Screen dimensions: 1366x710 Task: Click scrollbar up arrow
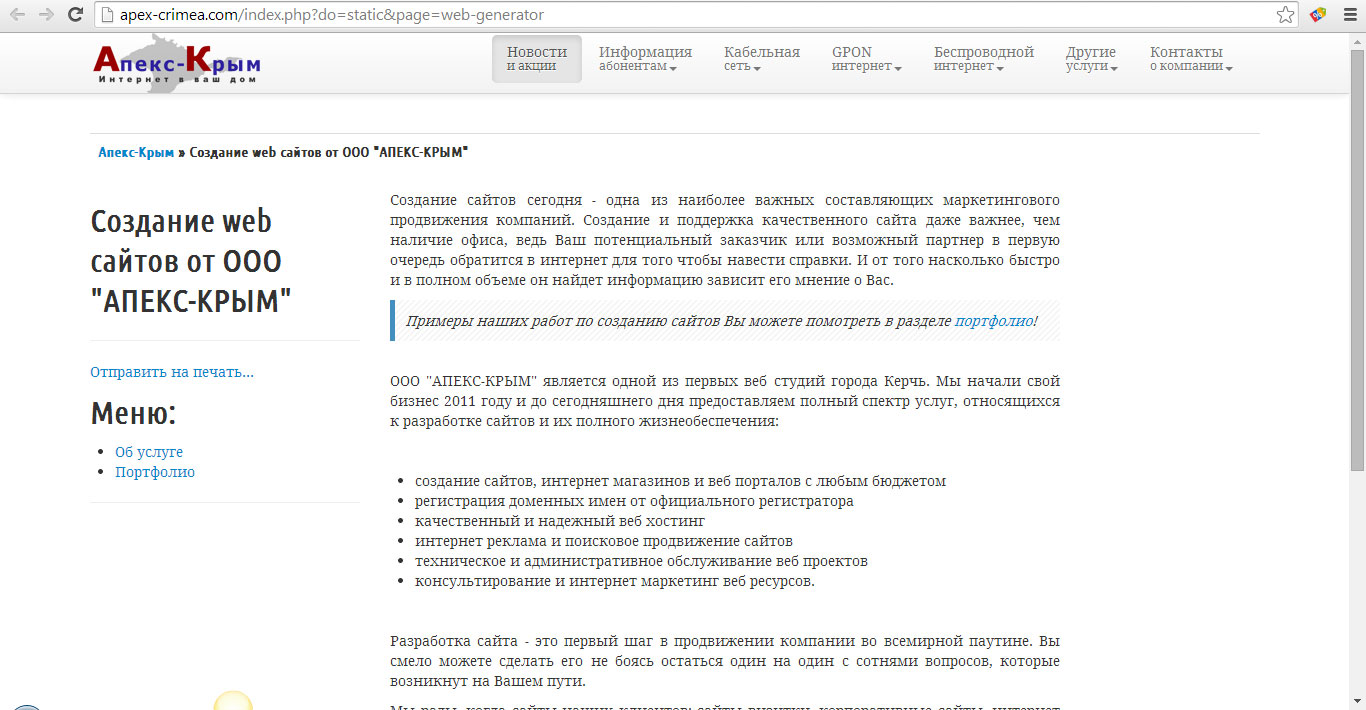1357,41
